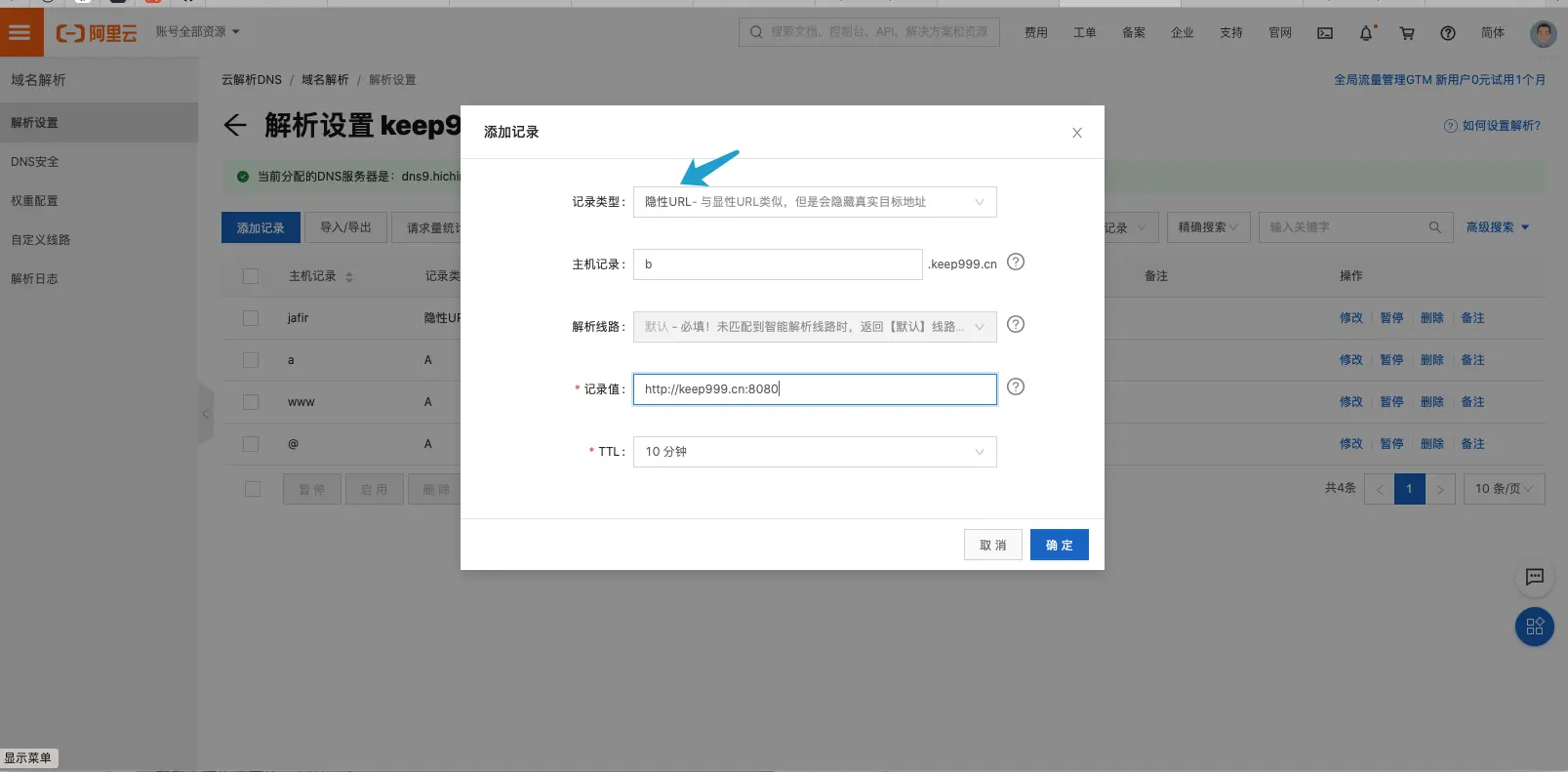Go back using the arrow beside 解析设置 title
The image size is (1568, 772).
[x=235, y=125]
